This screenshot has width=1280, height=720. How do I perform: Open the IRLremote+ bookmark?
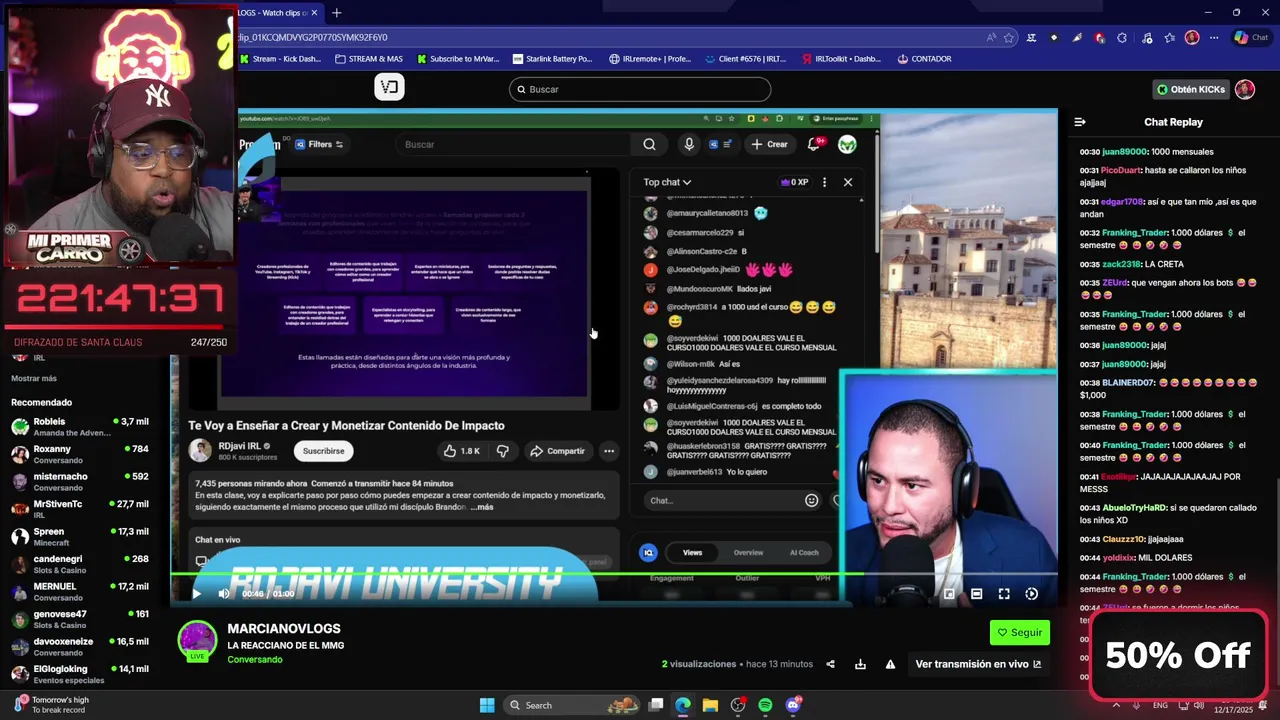[650, 59]
